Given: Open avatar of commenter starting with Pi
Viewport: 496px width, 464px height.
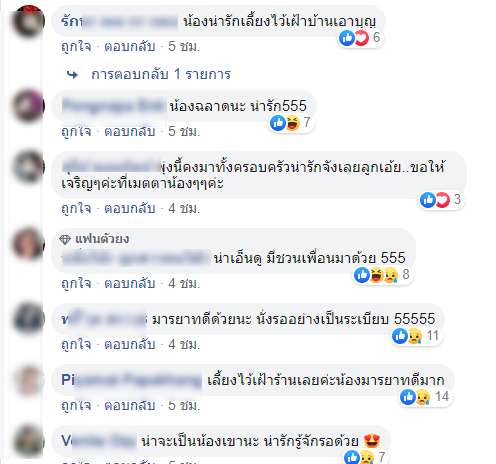Looking at the screenshot, I should coord(28,380).
